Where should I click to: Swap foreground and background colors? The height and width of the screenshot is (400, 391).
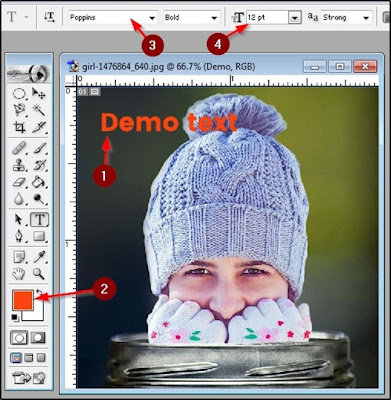(40, 293)
